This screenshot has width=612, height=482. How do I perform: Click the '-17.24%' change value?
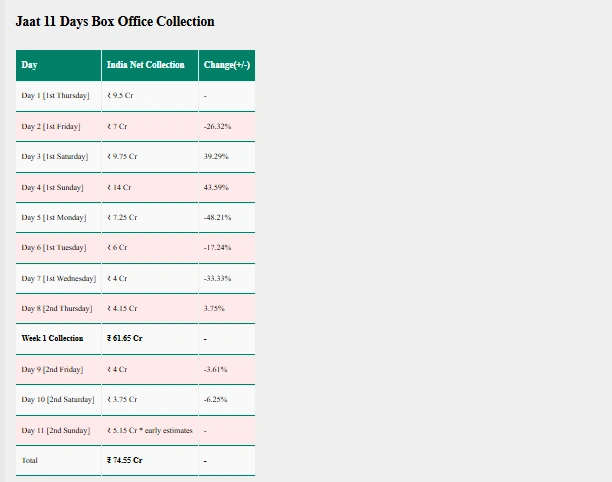click(217, 247)
